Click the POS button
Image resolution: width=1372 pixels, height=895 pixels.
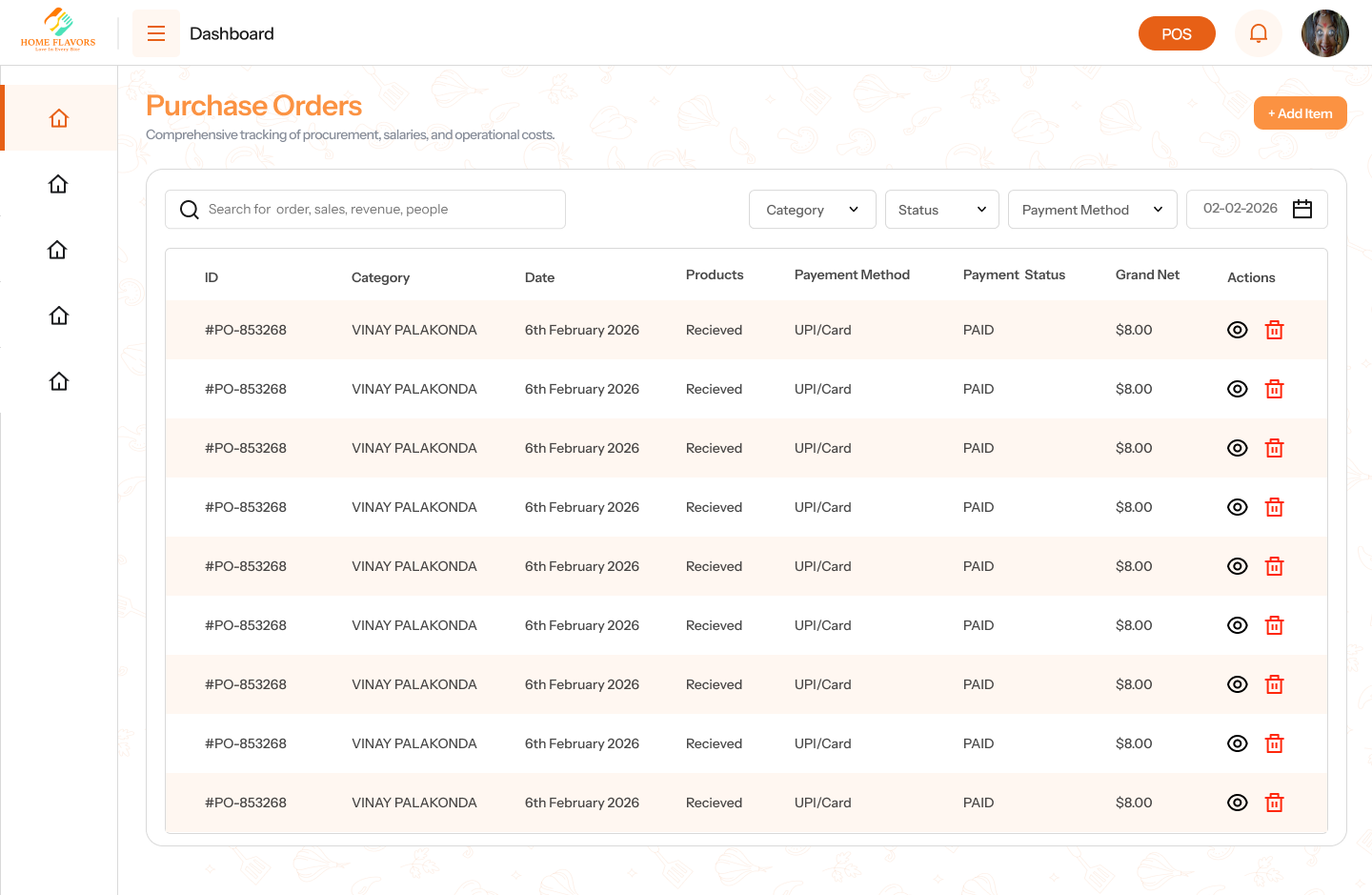(x=1176, y=34)
